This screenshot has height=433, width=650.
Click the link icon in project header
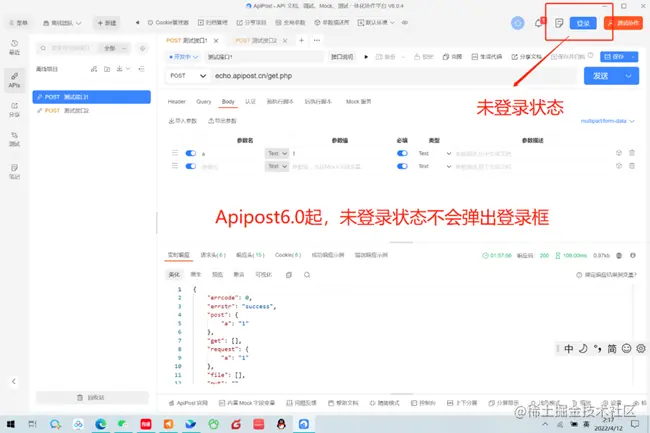point(94,69)
